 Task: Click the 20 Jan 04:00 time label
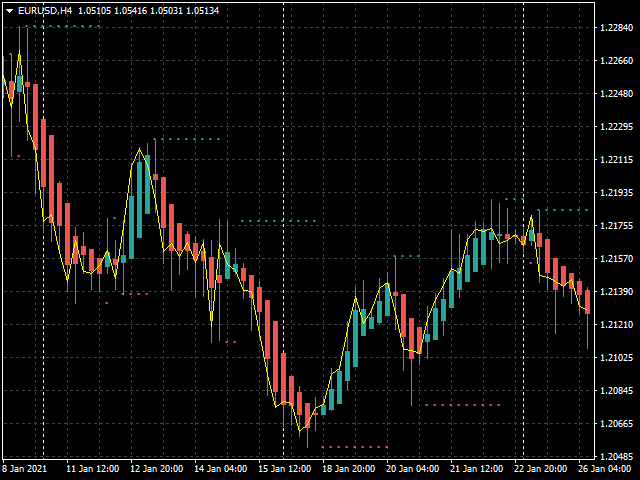click(x=413, y=468)
